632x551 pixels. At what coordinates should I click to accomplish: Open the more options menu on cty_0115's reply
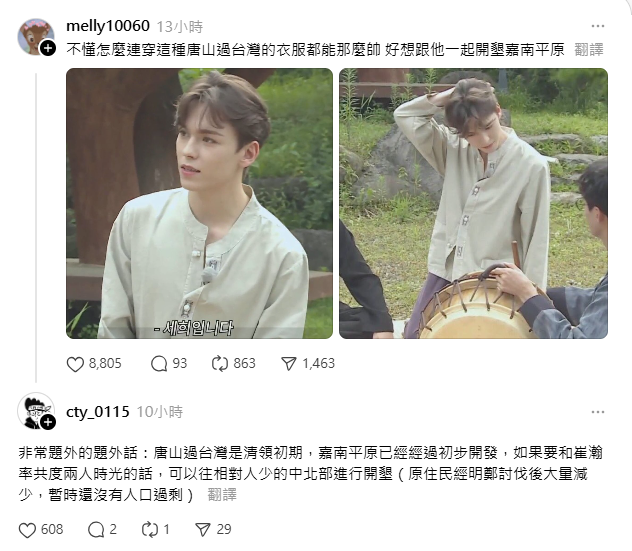tap(598, 412)
